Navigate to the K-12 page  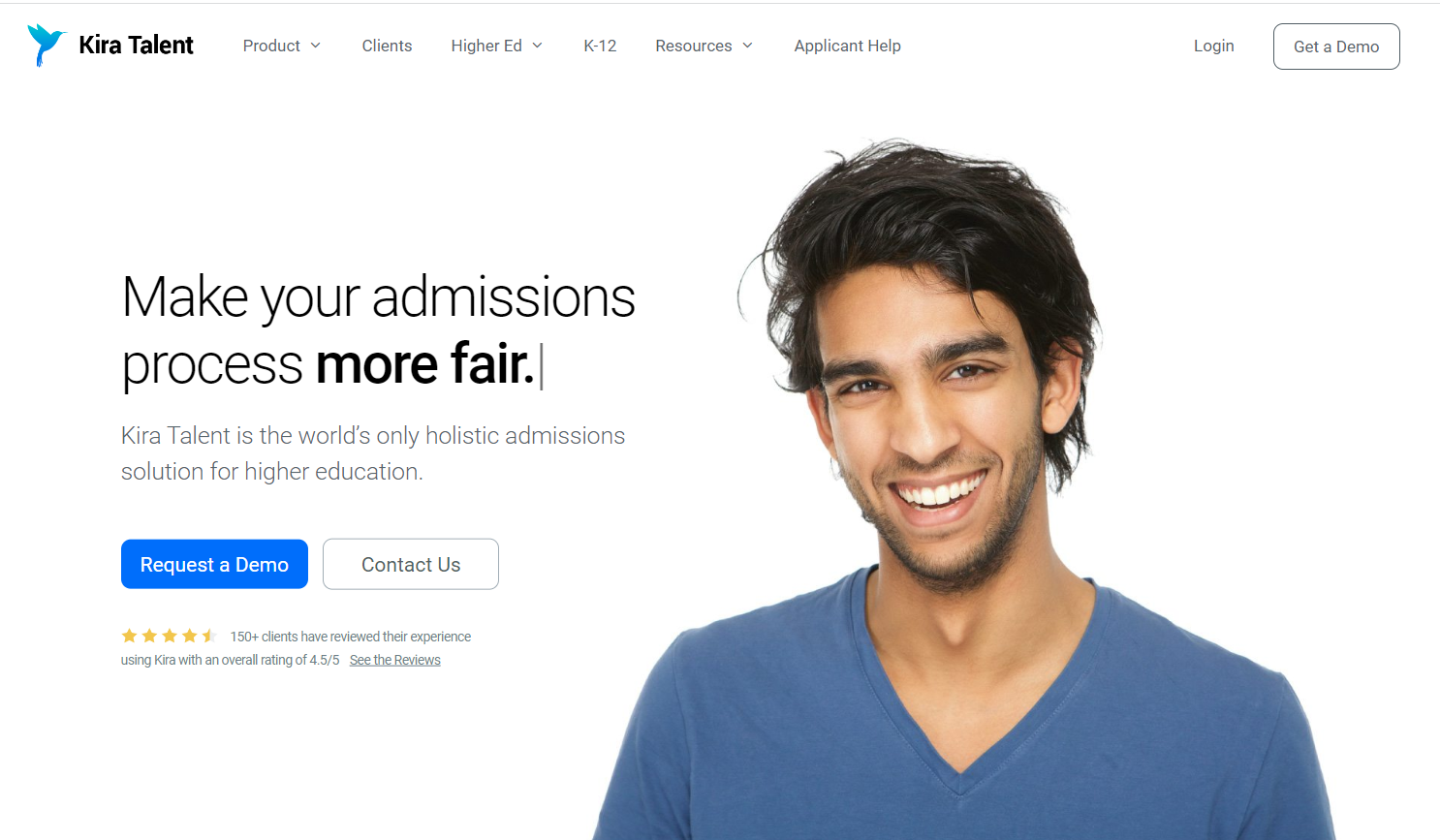[x=600, y=46]
